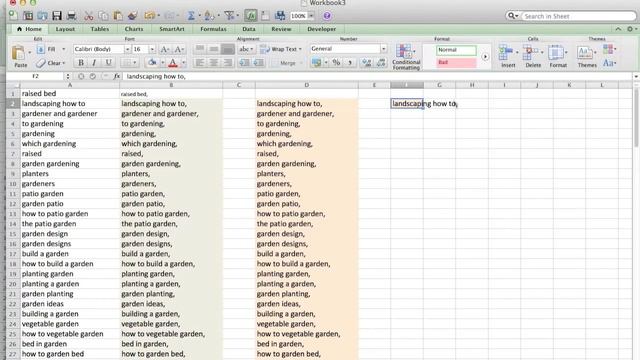
Task: Increase font size with the larger A
Action: coord(164,49)
